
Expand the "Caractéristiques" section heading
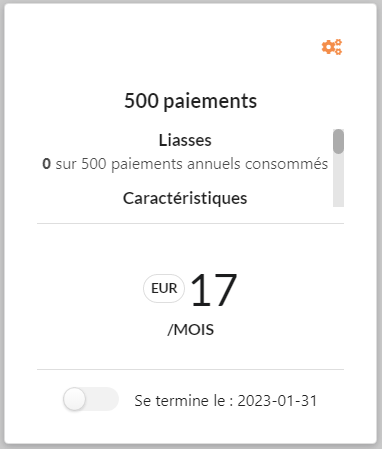point(185,198)
